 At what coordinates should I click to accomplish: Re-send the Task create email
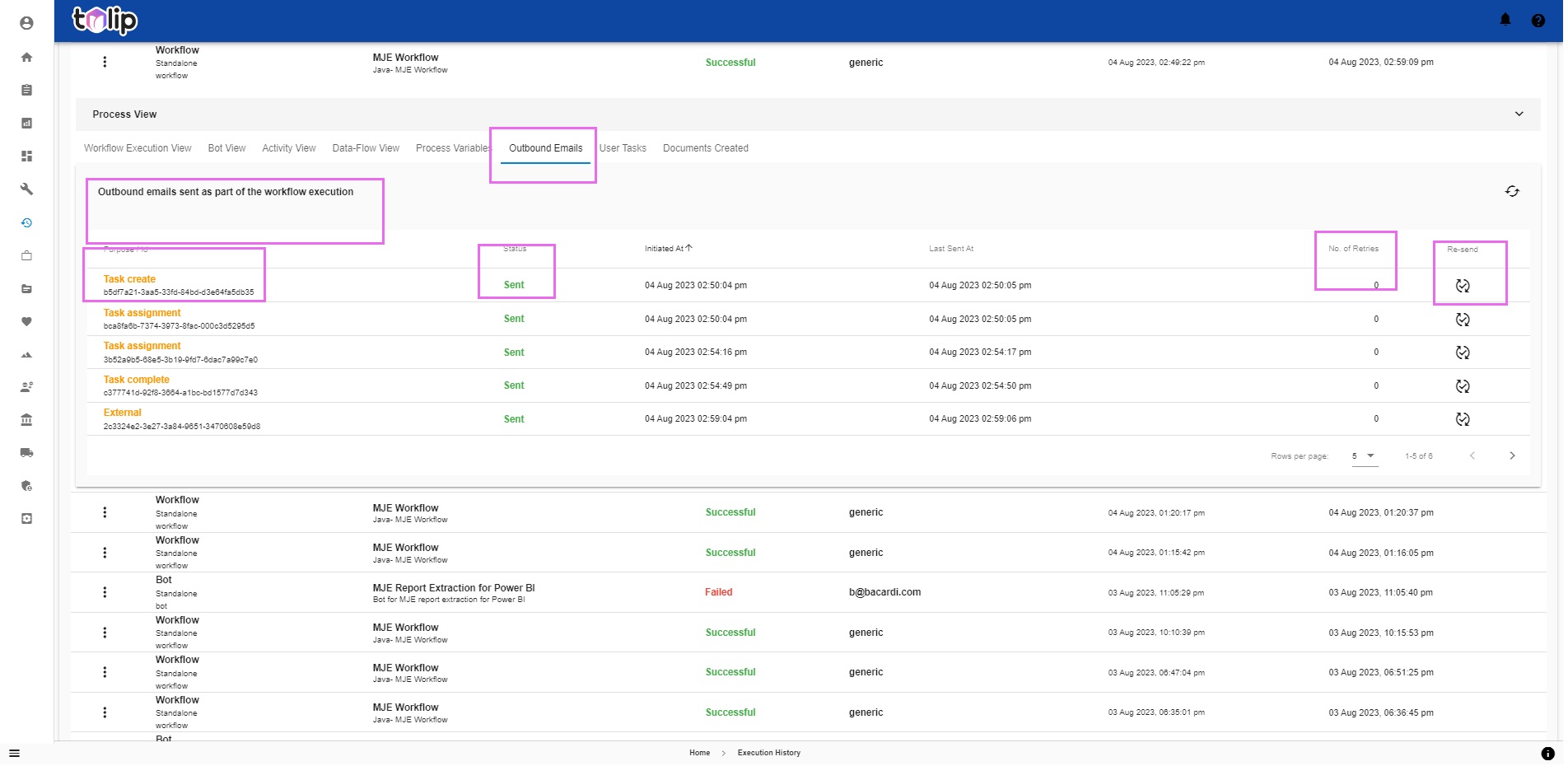1463,286
